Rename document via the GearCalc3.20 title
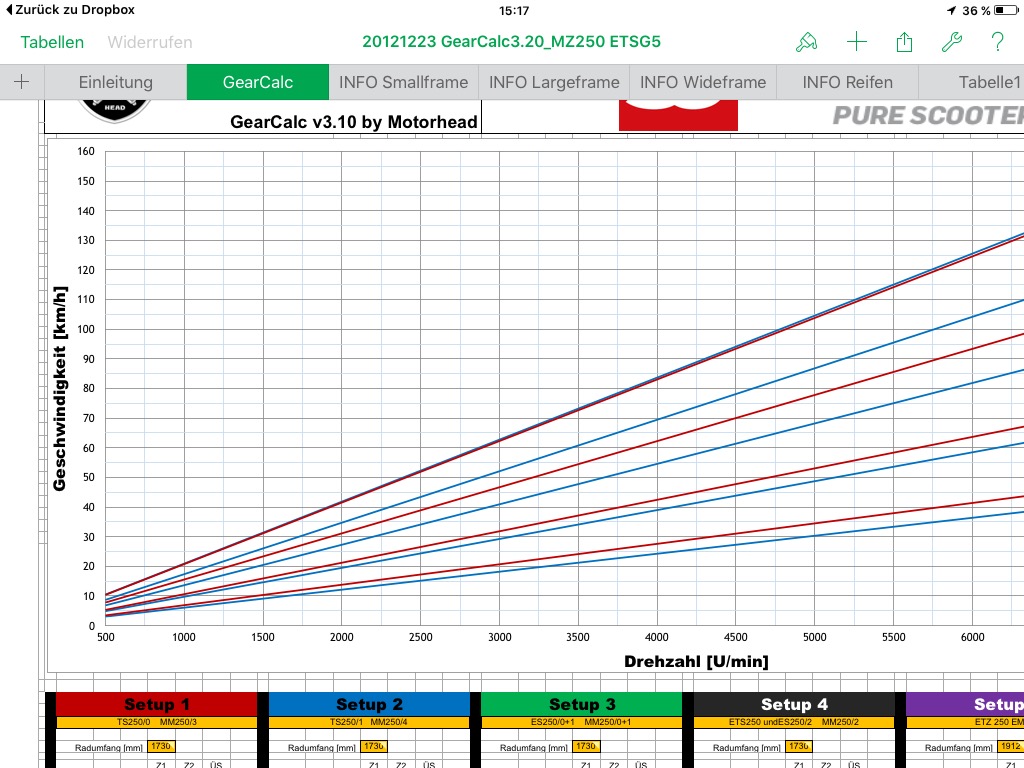1024x768 pixels. 511,42
